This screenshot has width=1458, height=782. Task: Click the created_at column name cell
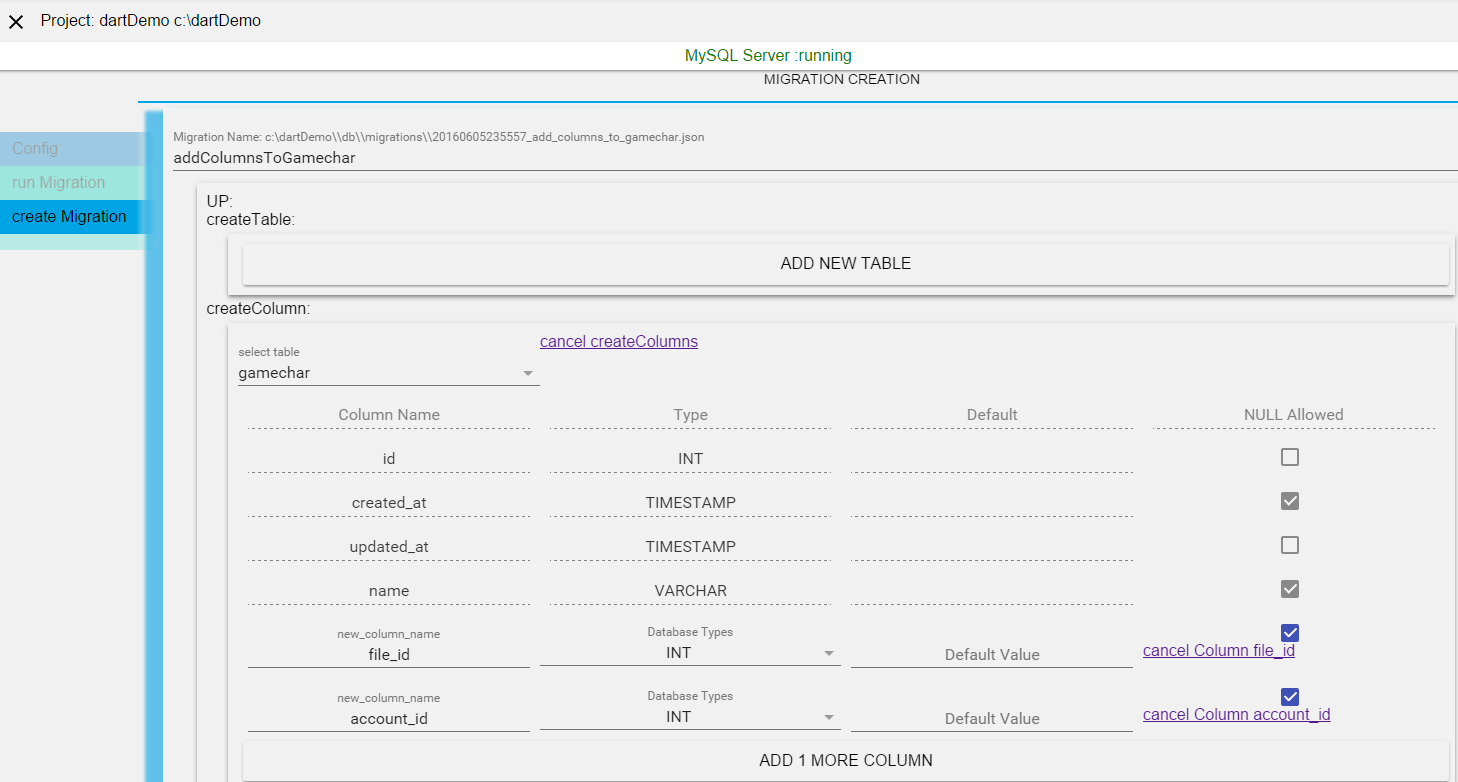click(x=389, y=503)
